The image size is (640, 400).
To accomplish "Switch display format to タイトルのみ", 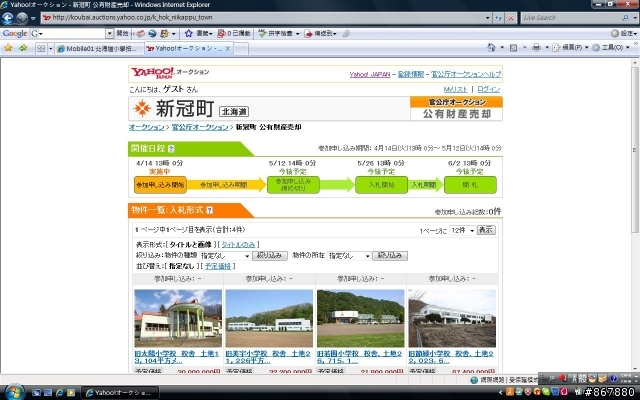I will coord(238,244).
